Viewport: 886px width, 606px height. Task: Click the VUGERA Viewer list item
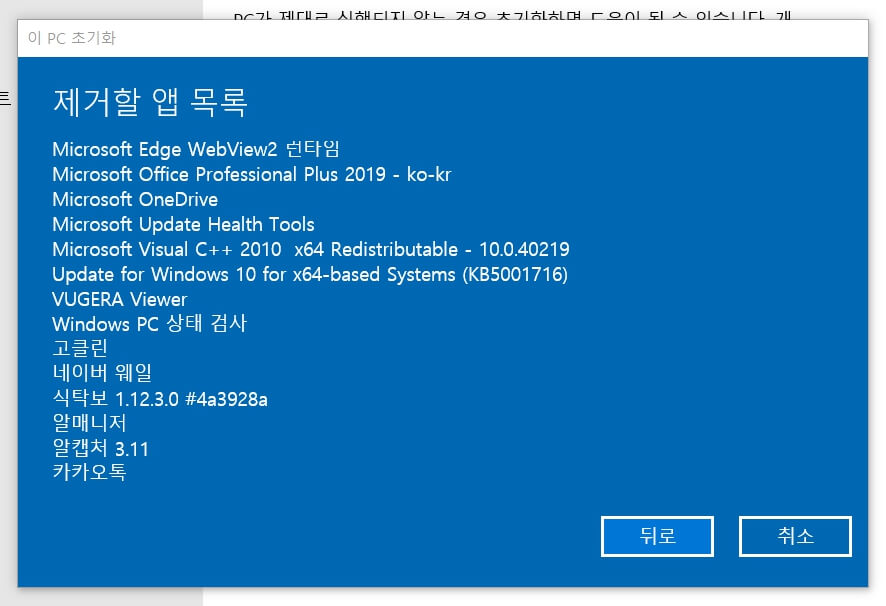click(119, 299)
